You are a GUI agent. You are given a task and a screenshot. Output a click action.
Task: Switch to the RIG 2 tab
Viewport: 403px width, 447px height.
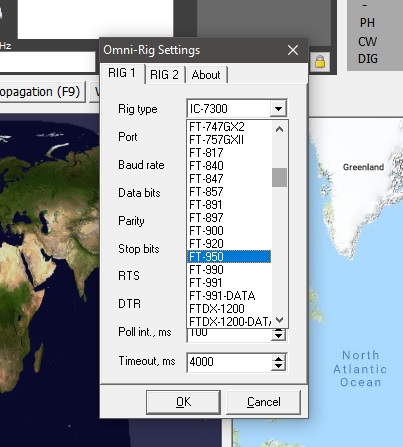pyautogui.click(x=164, y=74)
